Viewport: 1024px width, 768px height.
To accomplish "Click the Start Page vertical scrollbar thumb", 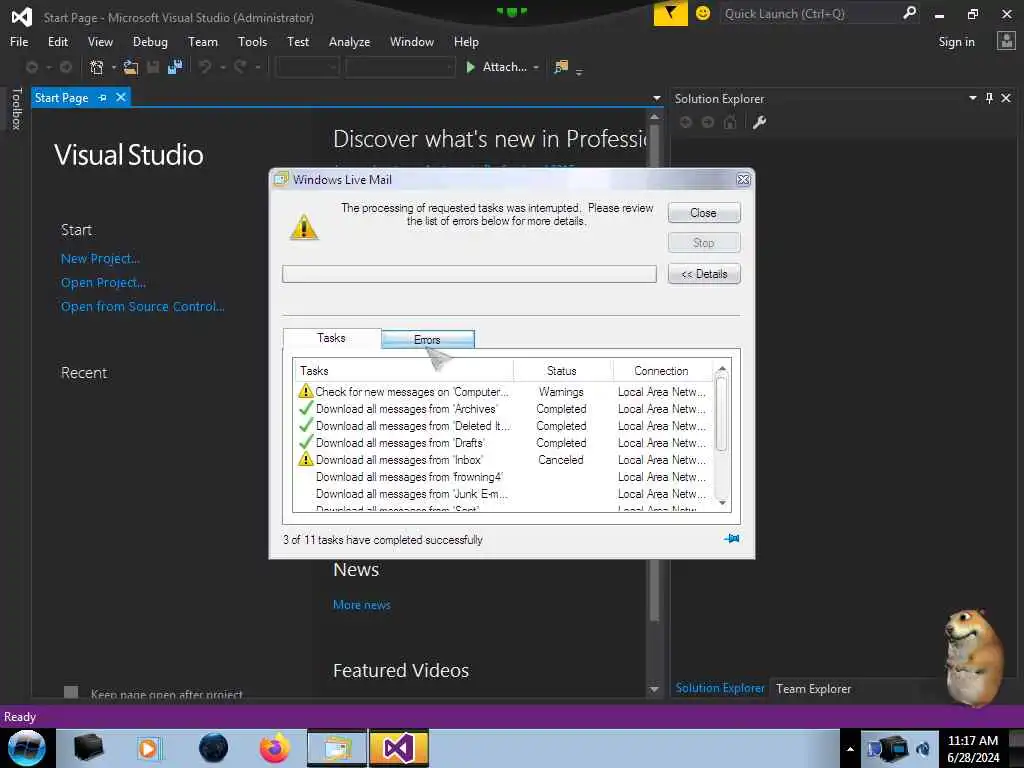I will pyautogui.click(x=654, y=371).
